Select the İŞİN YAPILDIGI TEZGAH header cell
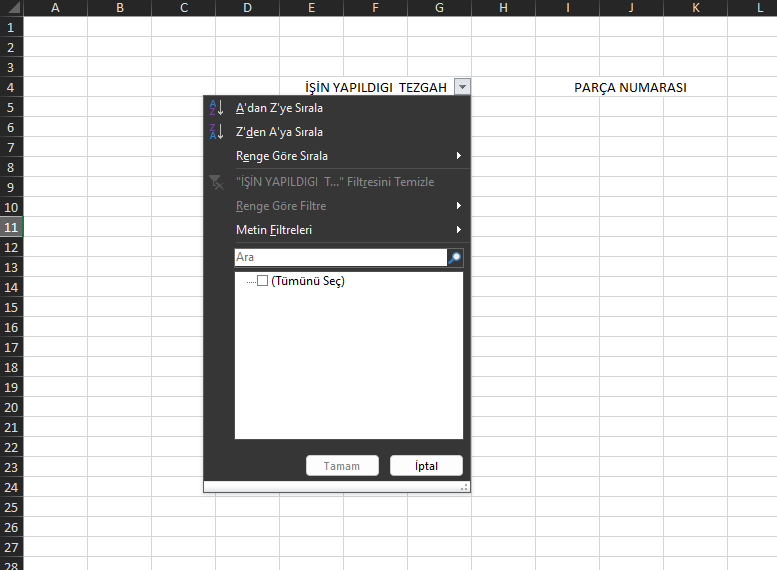 [x=376, y=87]
